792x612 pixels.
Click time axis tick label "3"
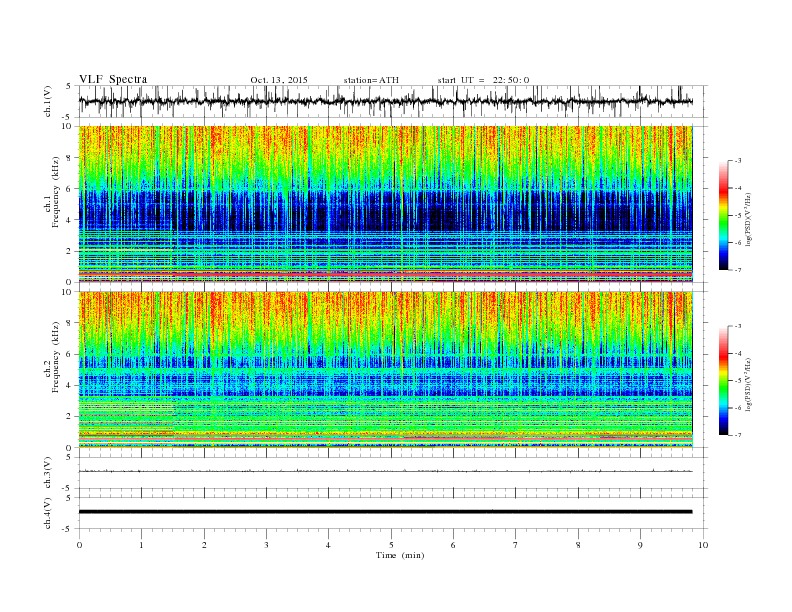tap(266, 545)
